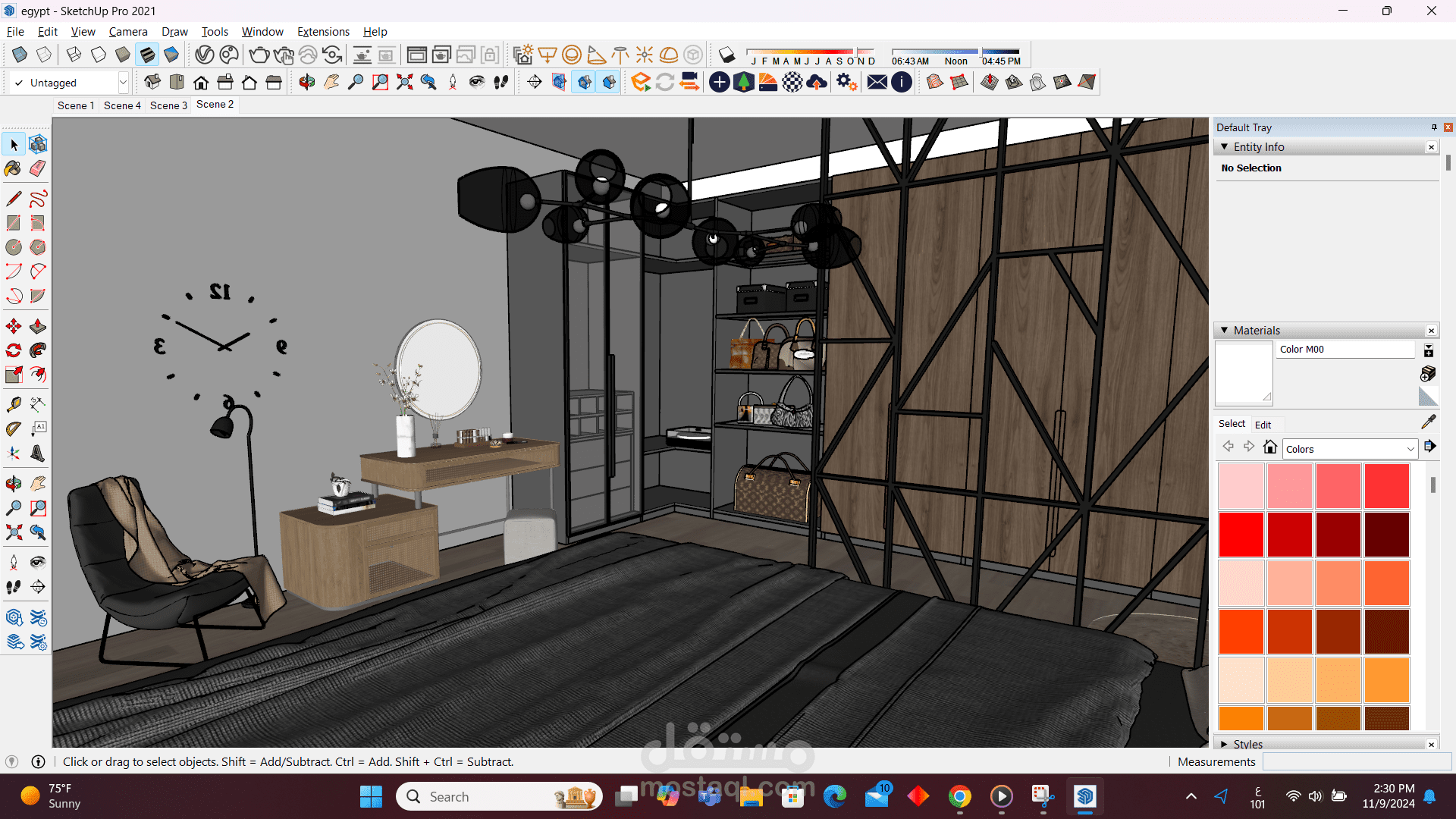Select the Move tool with red arrows
Viewport: 1456px width, 819px height.
[x=14, y=326]
